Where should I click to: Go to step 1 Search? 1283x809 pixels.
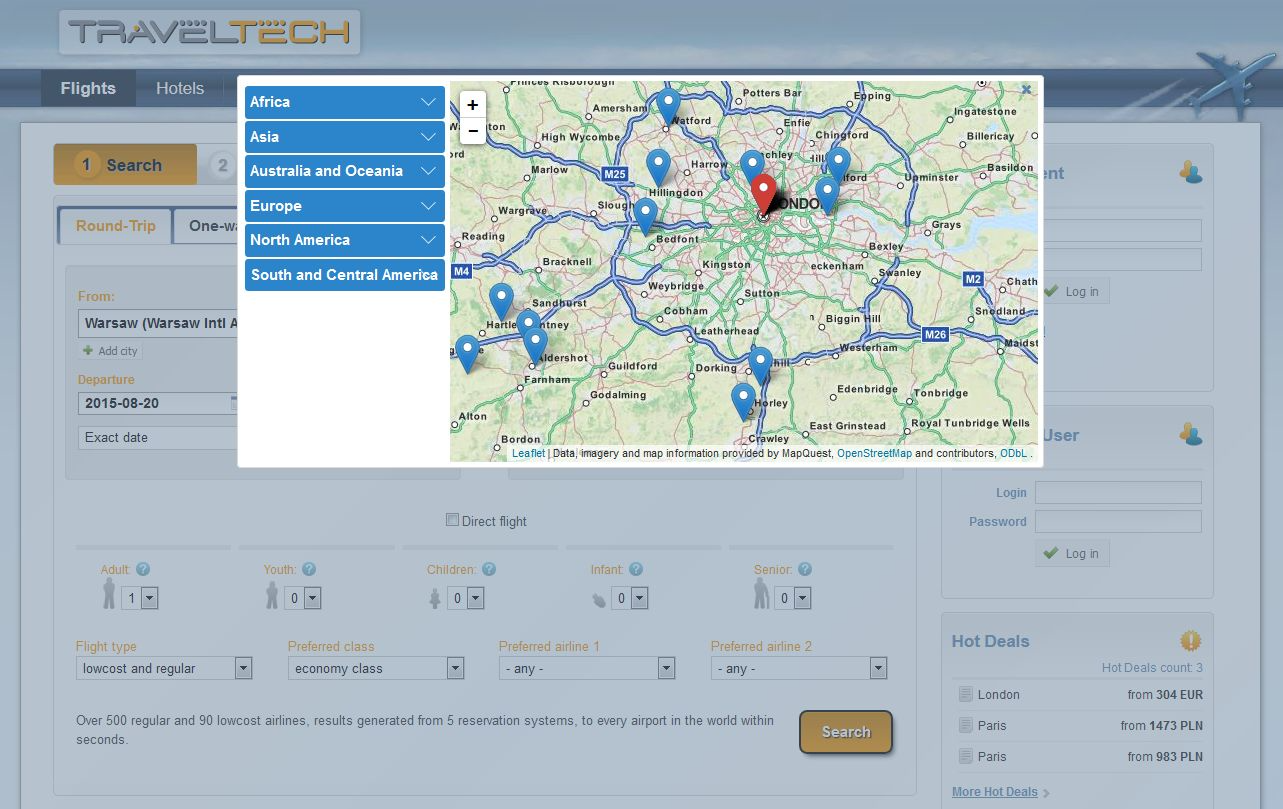[x=125, y=165]
